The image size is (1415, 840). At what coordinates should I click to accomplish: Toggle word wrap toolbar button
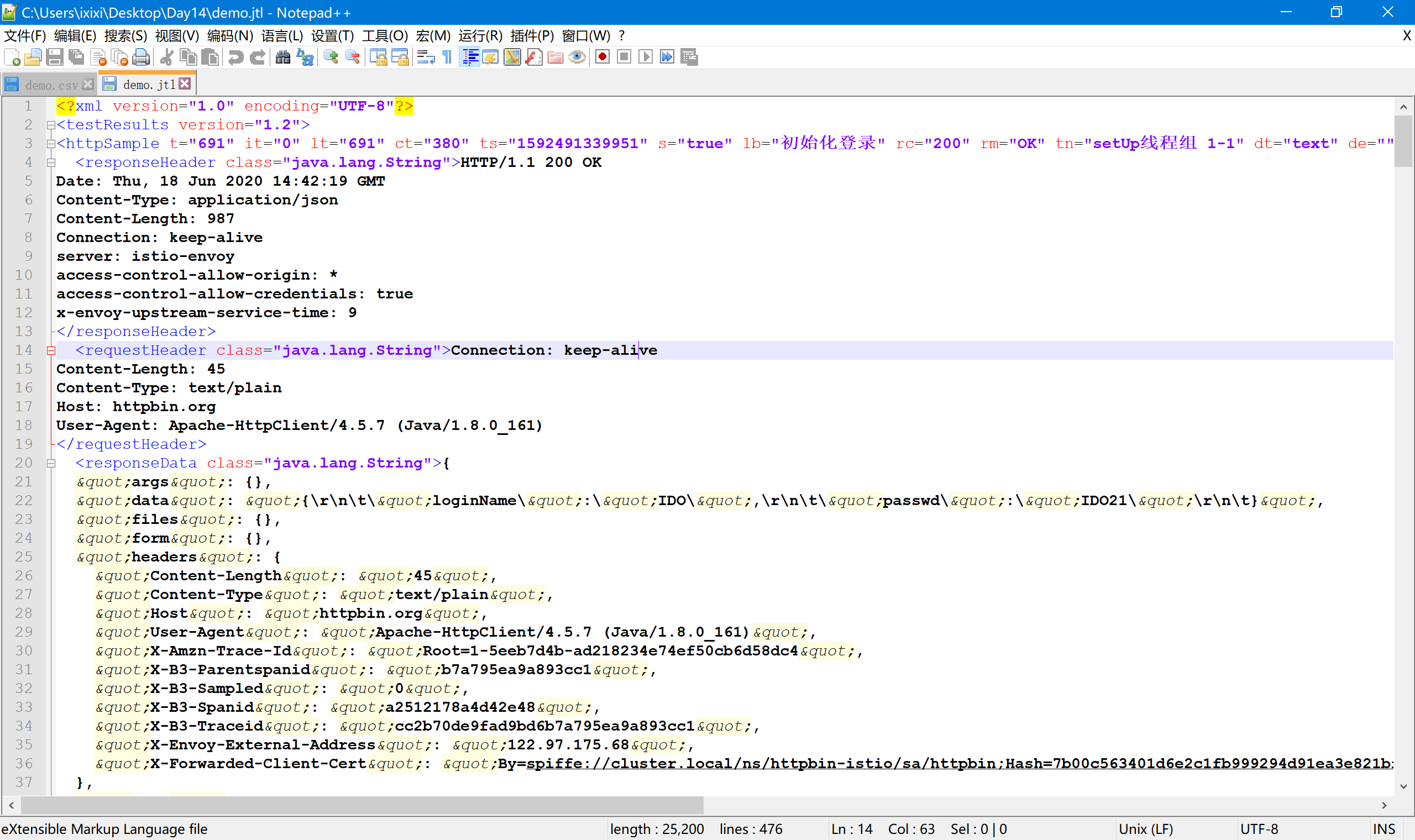[x=426, y=57]
